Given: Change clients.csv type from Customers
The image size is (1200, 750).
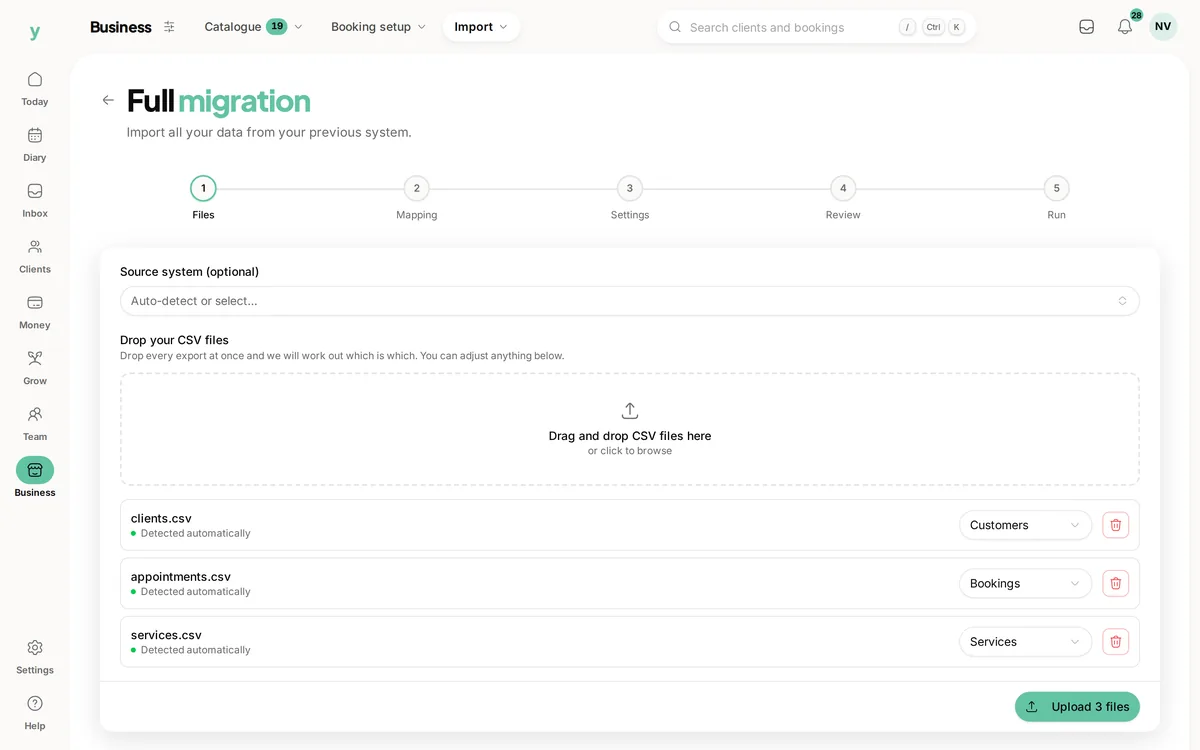Looking at the screenshot, I should tap(1025, 525).
